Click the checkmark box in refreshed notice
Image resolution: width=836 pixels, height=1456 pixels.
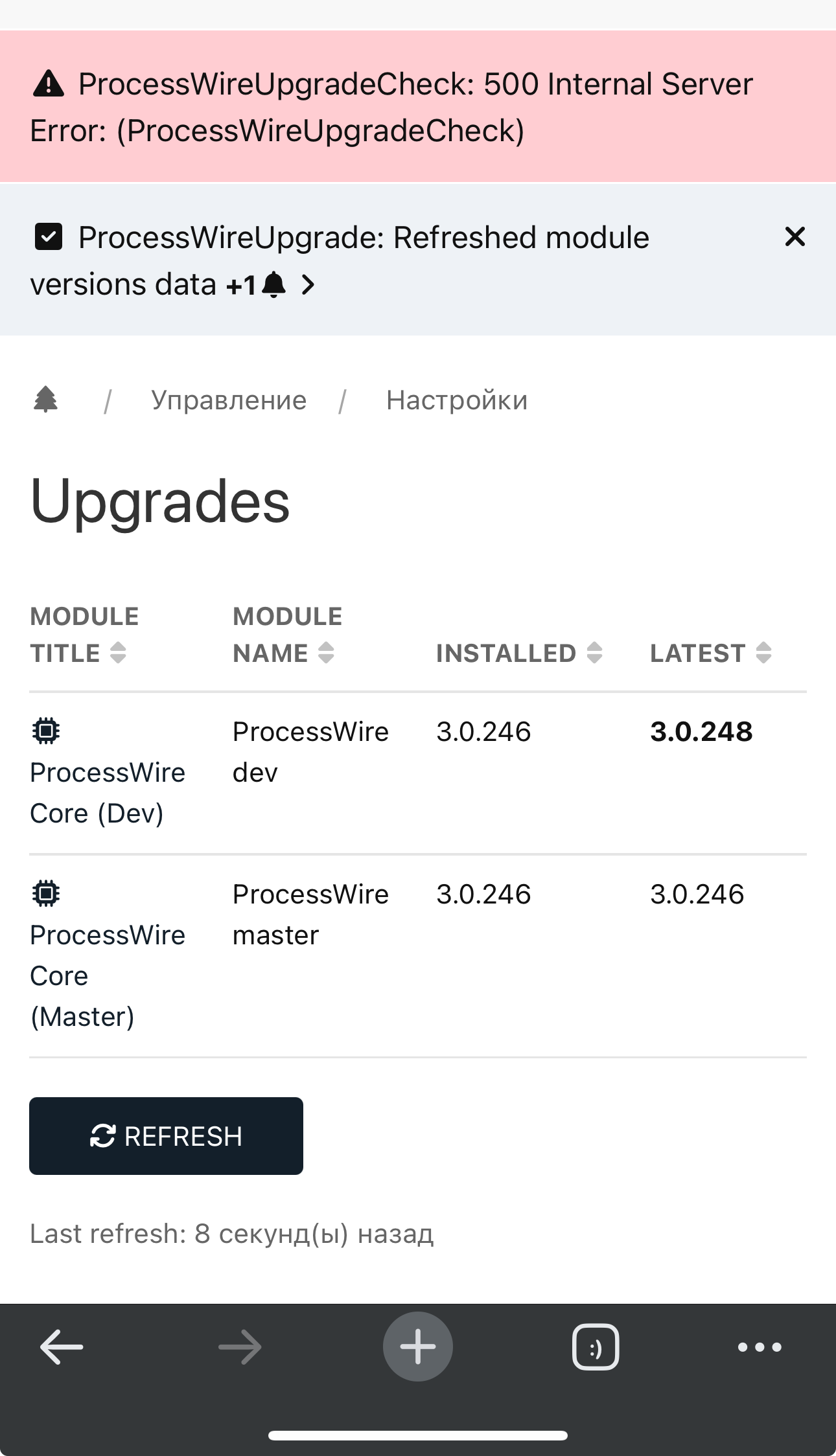pyautogui.click(x=49, y=237)
